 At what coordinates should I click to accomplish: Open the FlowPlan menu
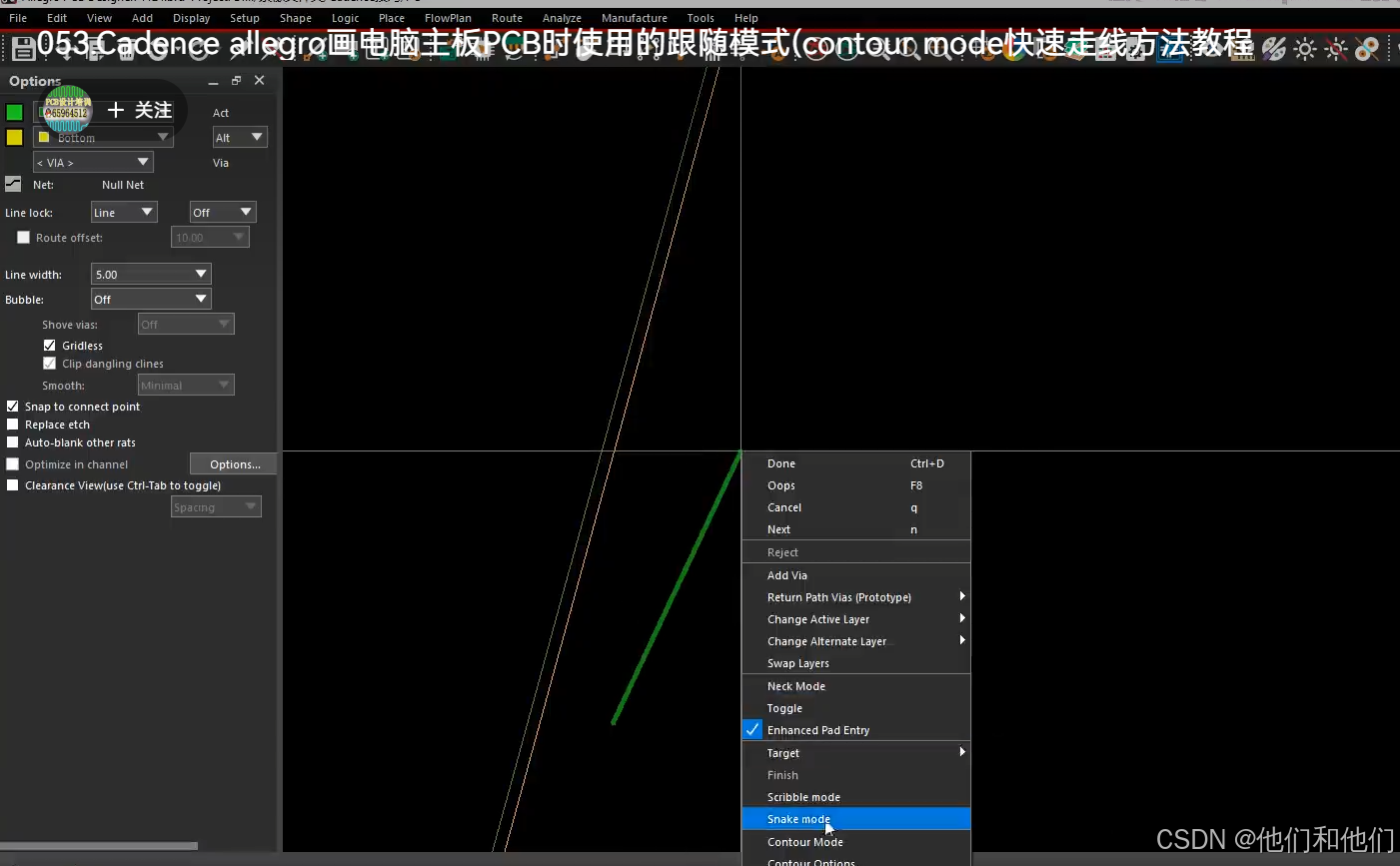point(448,18)
